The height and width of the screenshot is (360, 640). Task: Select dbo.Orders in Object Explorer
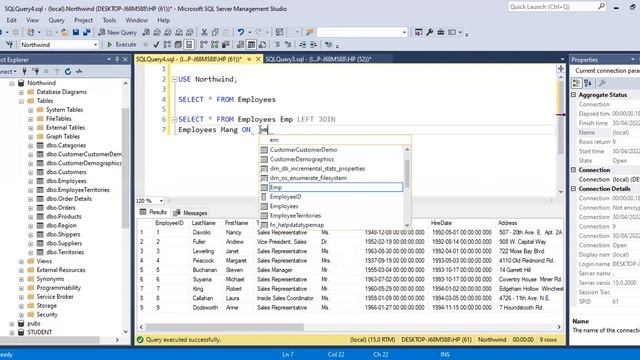pos(60,208)
